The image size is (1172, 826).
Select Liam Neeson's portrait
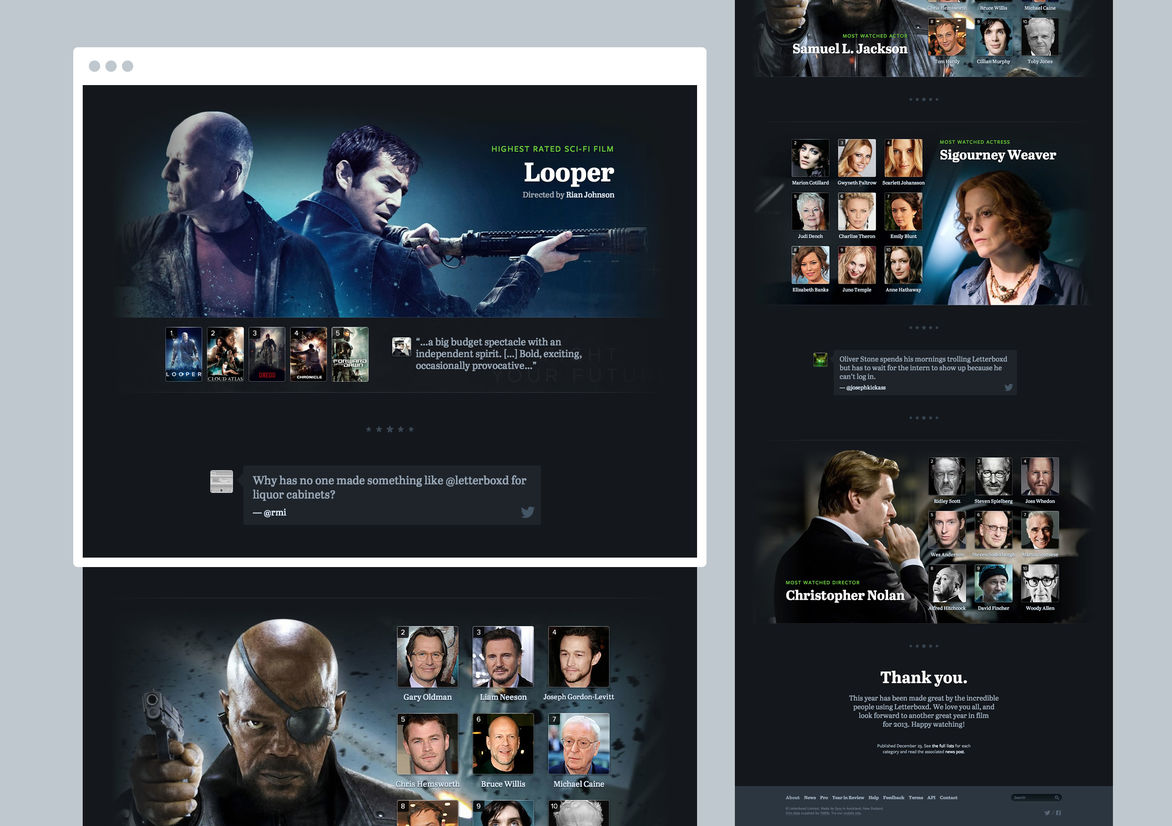pos(503,656)
